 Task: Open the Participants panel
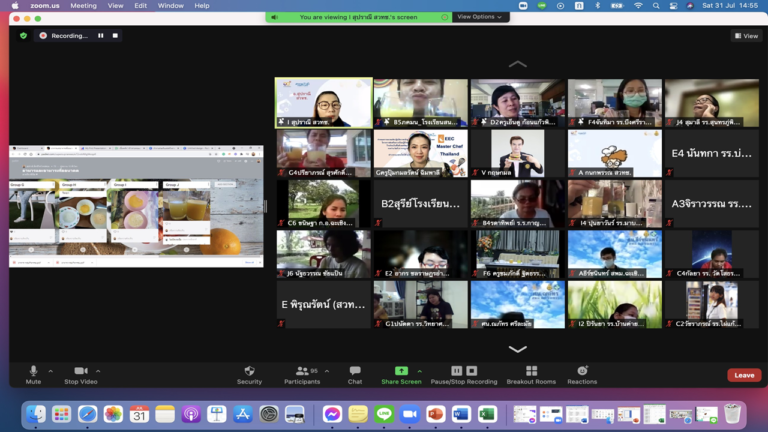pos(302,371)
